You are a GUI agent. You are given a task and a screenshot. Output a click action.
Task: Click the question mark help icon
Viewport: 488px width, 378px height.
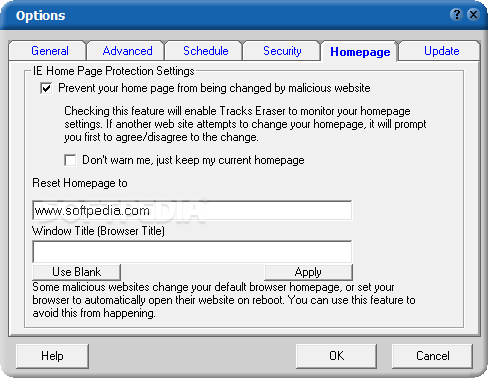coord(456,15)
